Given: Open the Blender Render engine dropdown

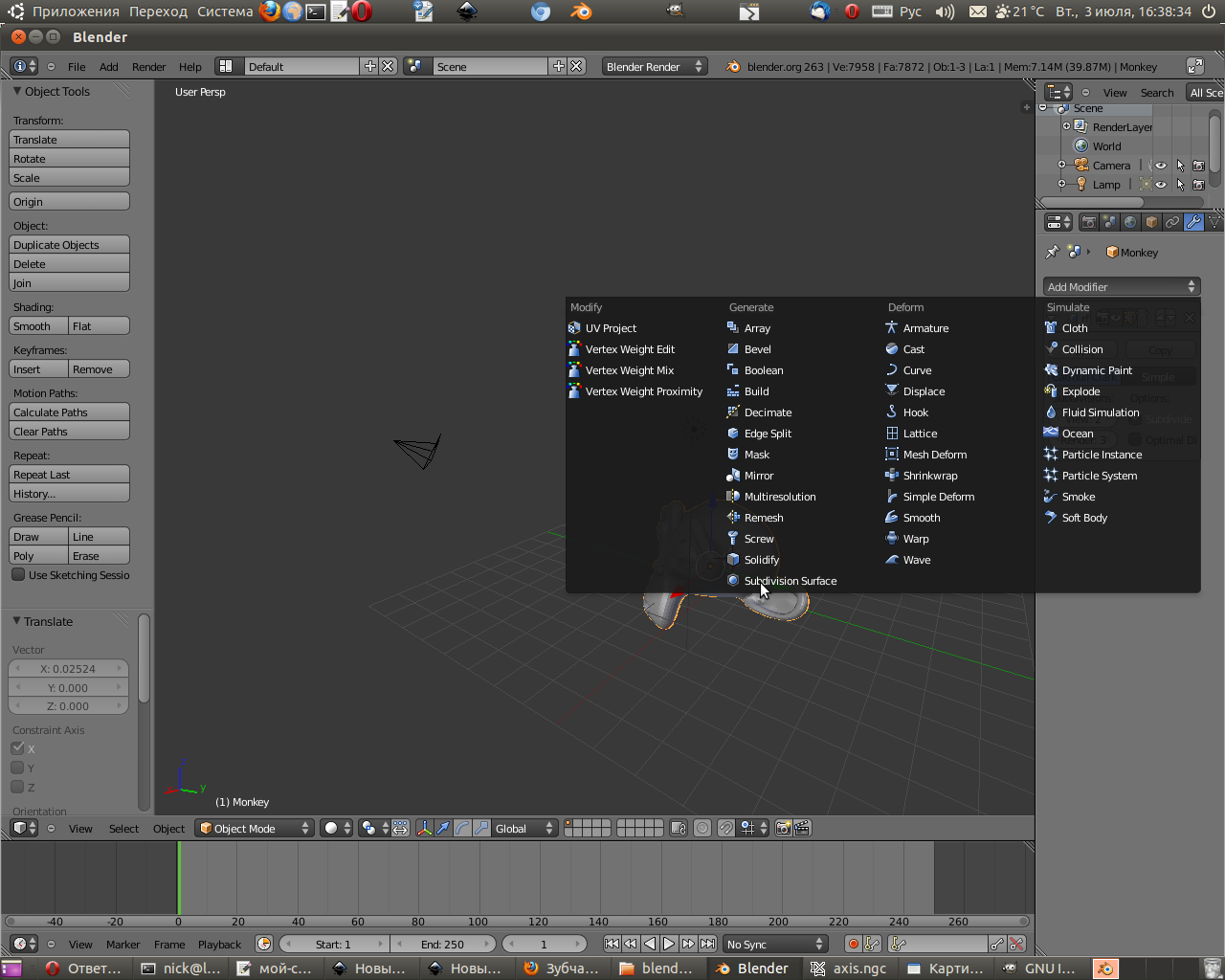Looking at the screenshot, I should (x=655, y=66).
